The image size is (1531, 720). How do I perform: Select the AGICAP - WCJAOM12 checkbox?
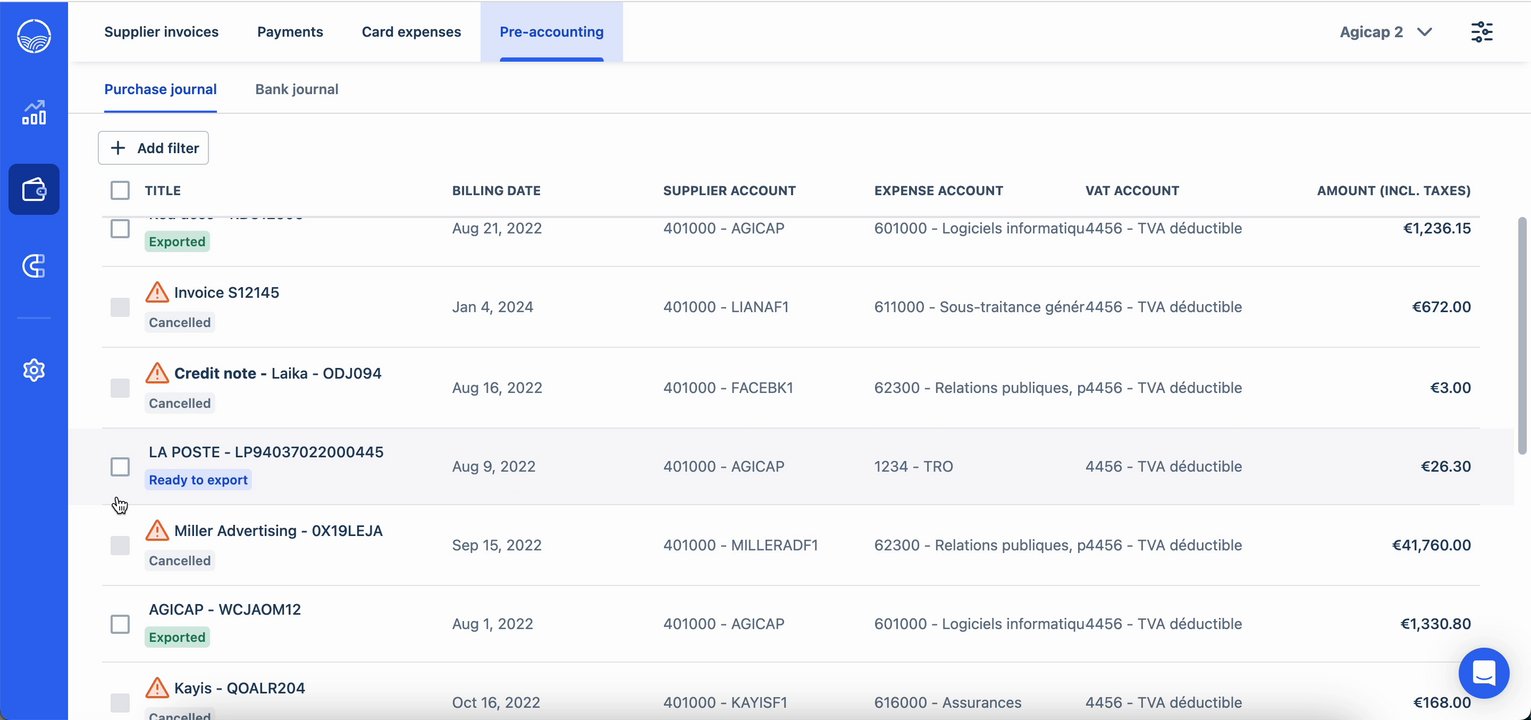[120, 624]
